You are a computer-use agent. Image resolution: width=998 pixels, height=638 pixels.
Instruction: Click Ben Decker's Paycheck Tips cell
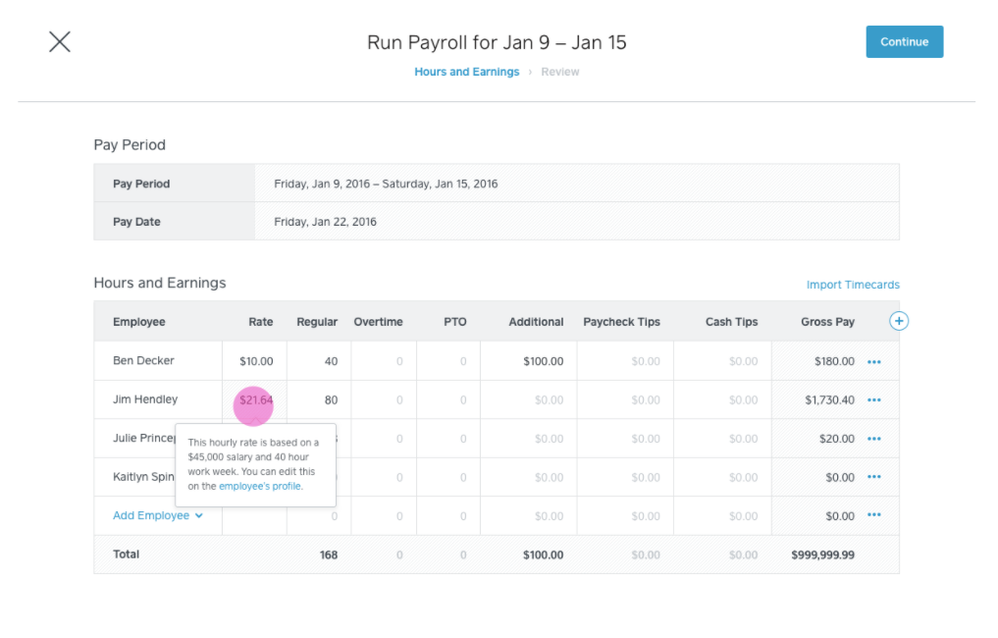click(624, 362)
